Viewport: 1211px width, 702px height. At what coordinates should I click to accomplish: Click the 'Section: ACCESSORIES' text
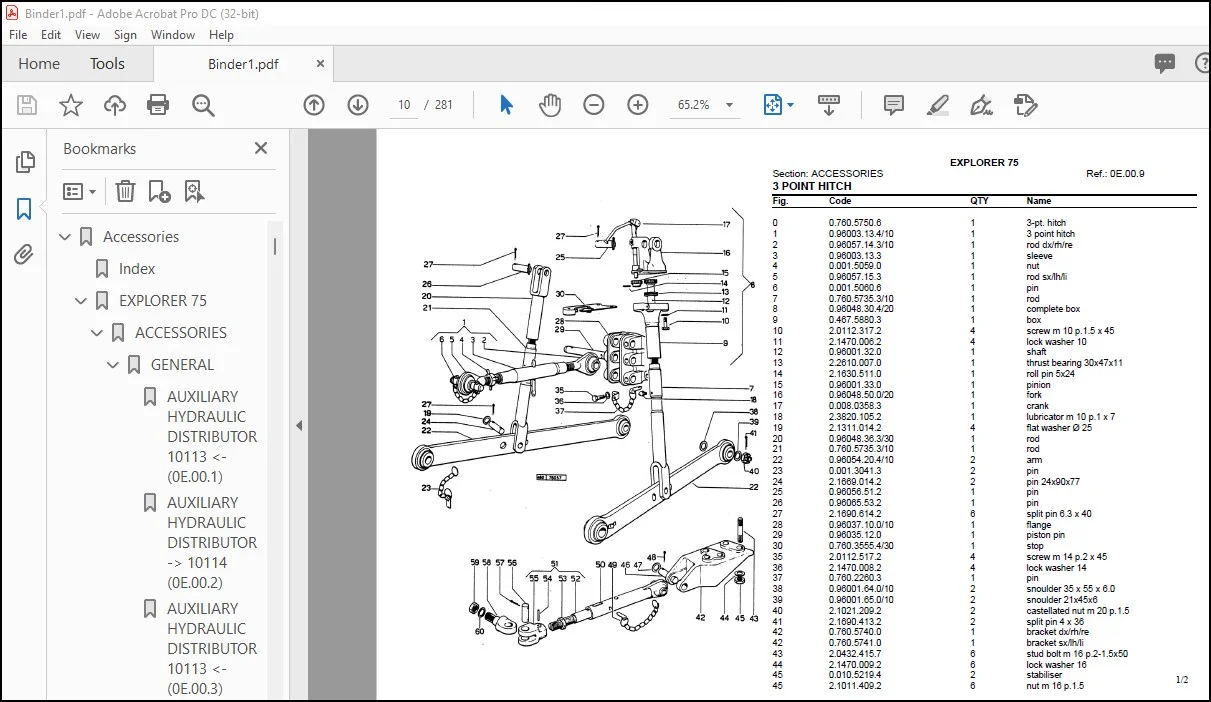828,174
